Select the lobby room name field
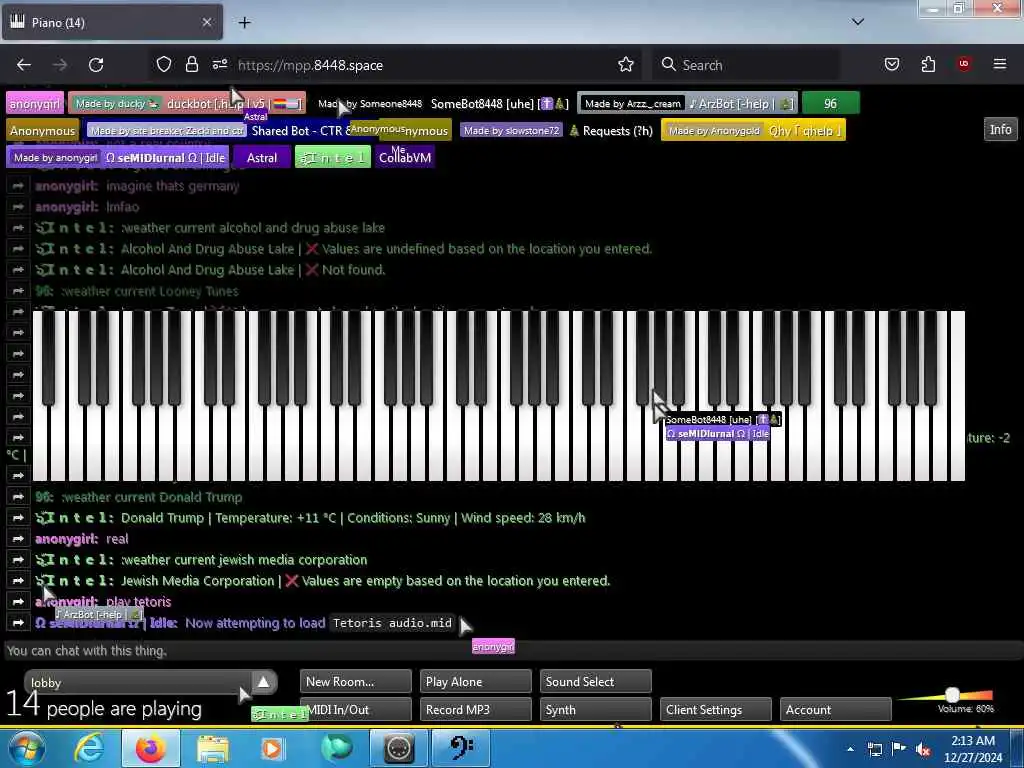This screenshot has width=1024, height=768. (138, 682)
